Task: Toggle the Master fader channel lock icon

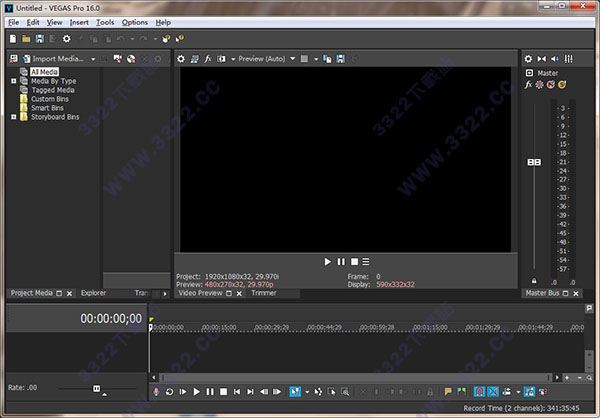Action: coord(534,281)
